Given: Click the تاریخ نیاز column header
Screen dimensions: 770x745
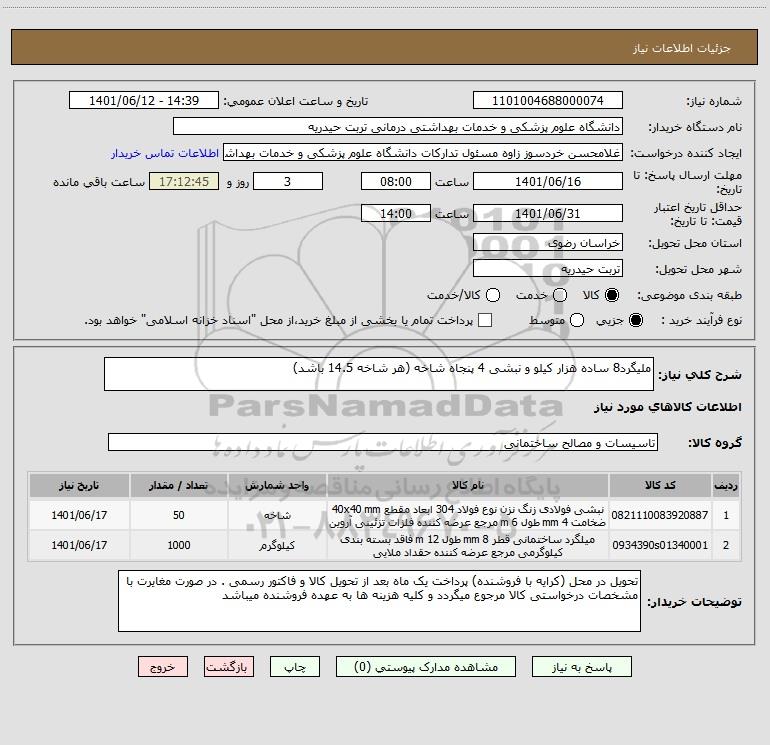Looking at the screenshot, I should tap(79, 485).
